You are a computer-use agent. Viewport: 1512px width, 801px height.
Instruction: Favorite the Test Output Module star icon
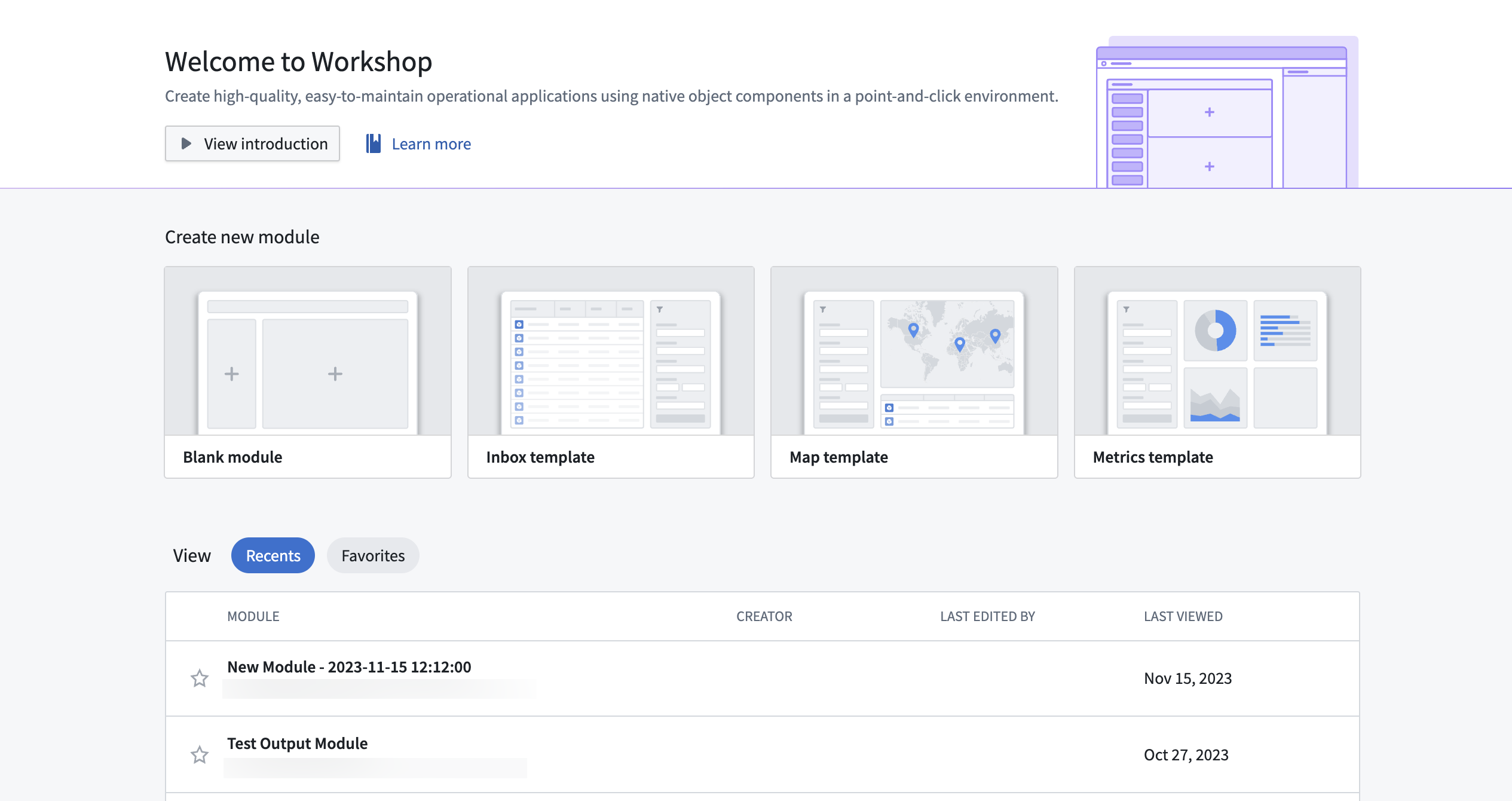pos(200,755)
